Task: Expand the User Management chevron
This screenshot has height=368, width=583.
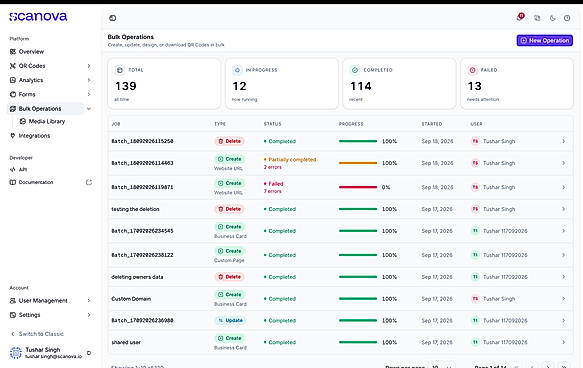Action: coord(89,300)
